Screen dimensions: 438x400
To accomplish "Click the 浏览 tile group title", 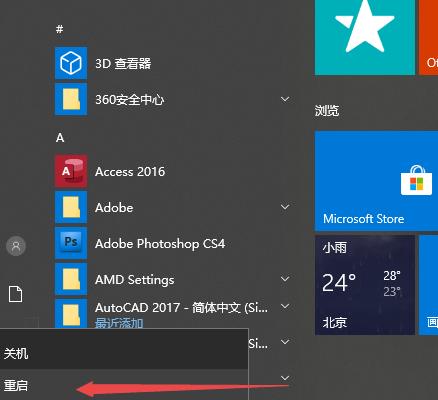I will (327, 110).
